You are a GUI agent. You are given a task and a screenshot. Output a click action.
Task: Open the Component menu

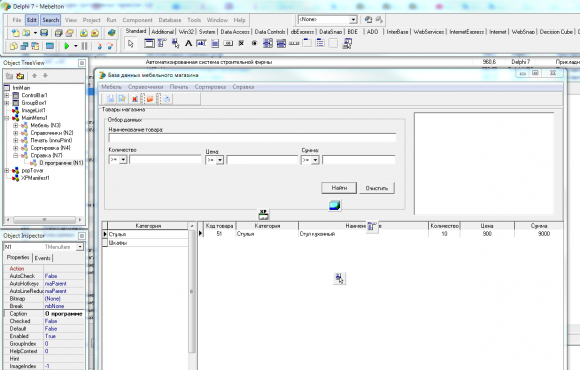point(137,20)
